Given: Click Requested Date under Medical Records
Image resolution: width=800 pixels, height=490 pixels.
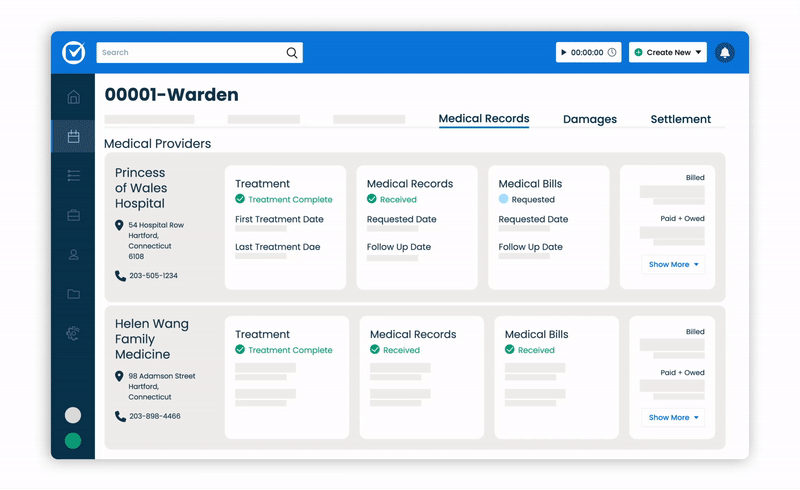Looking at the screenshot, I should (x=402, y=219).
